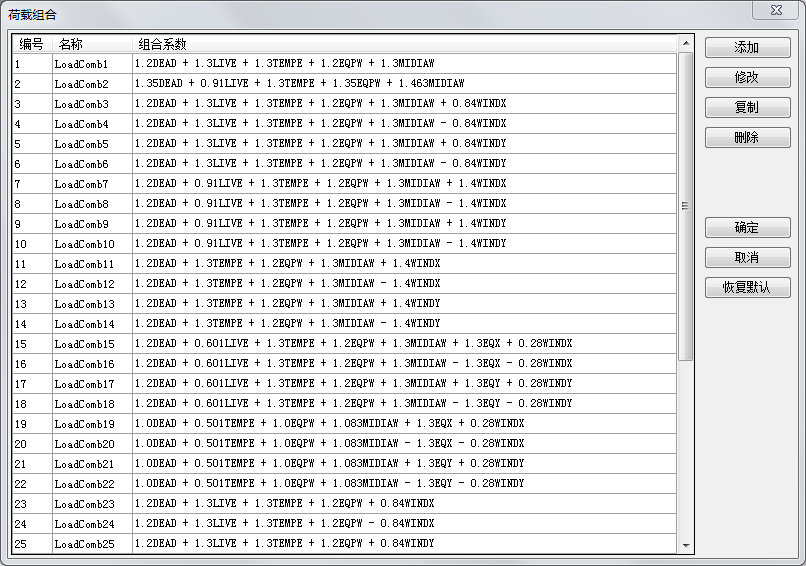
Task: Grab the vertical scrollbar thumb
Action: pos(685,205)
